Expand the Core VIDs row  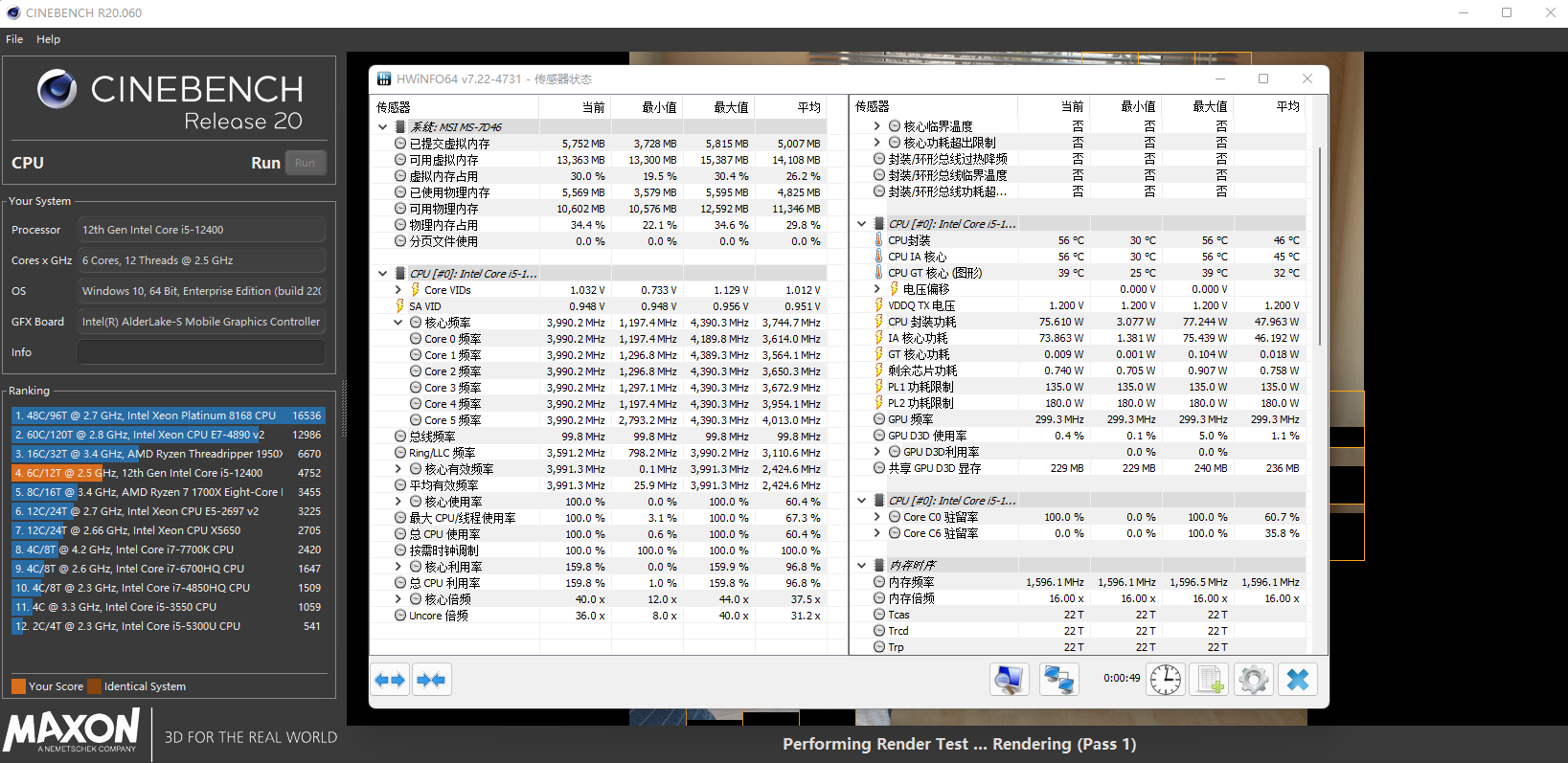(398, 289)
